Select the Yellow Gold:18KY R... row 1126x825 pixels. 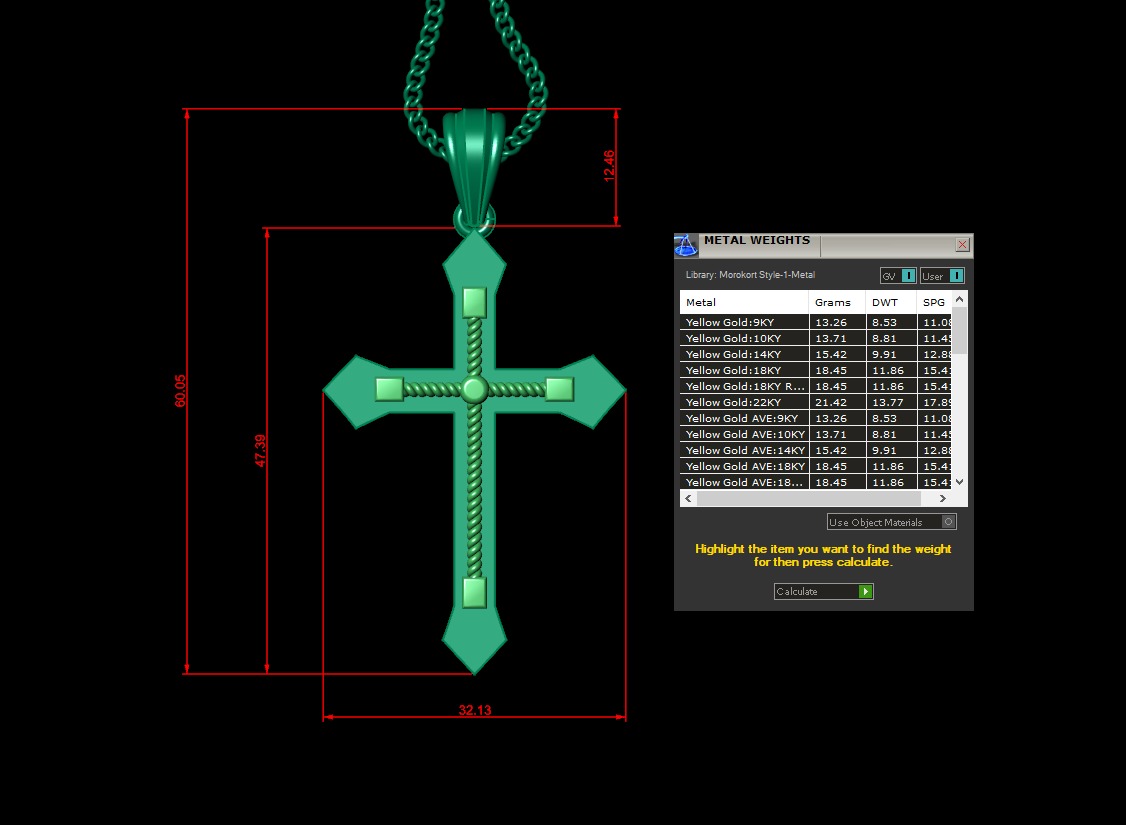tap(815, 386)
